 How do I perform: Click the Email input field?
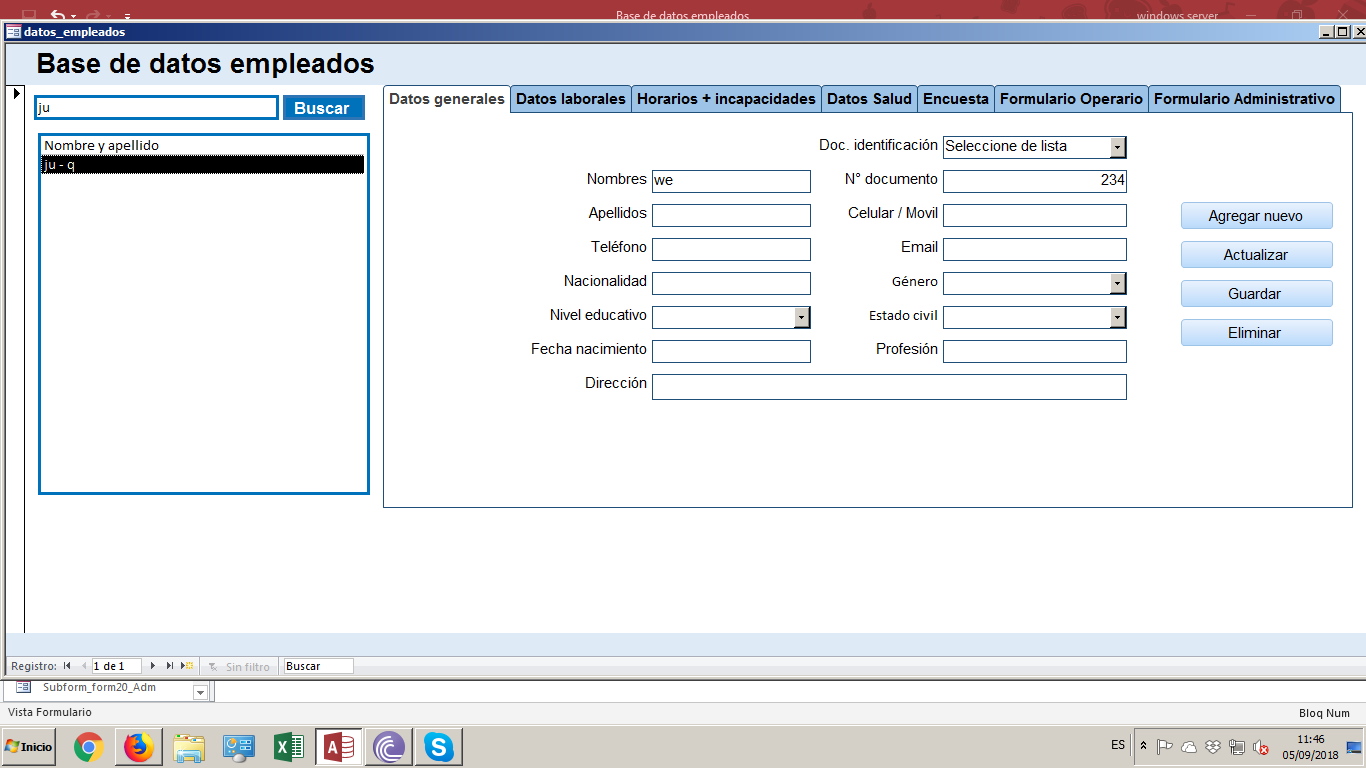coord(1035,249)
